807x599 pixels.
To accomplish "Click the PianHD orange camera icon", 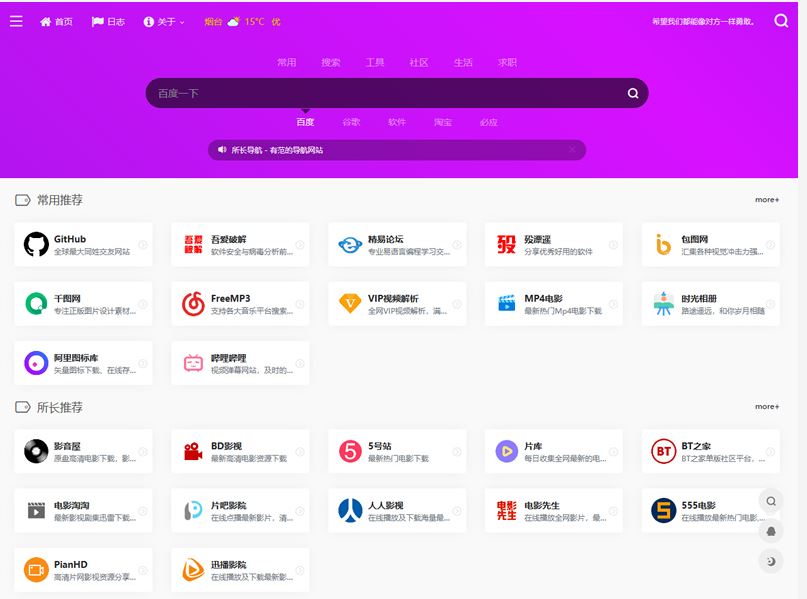I will [x=36, y=570].
